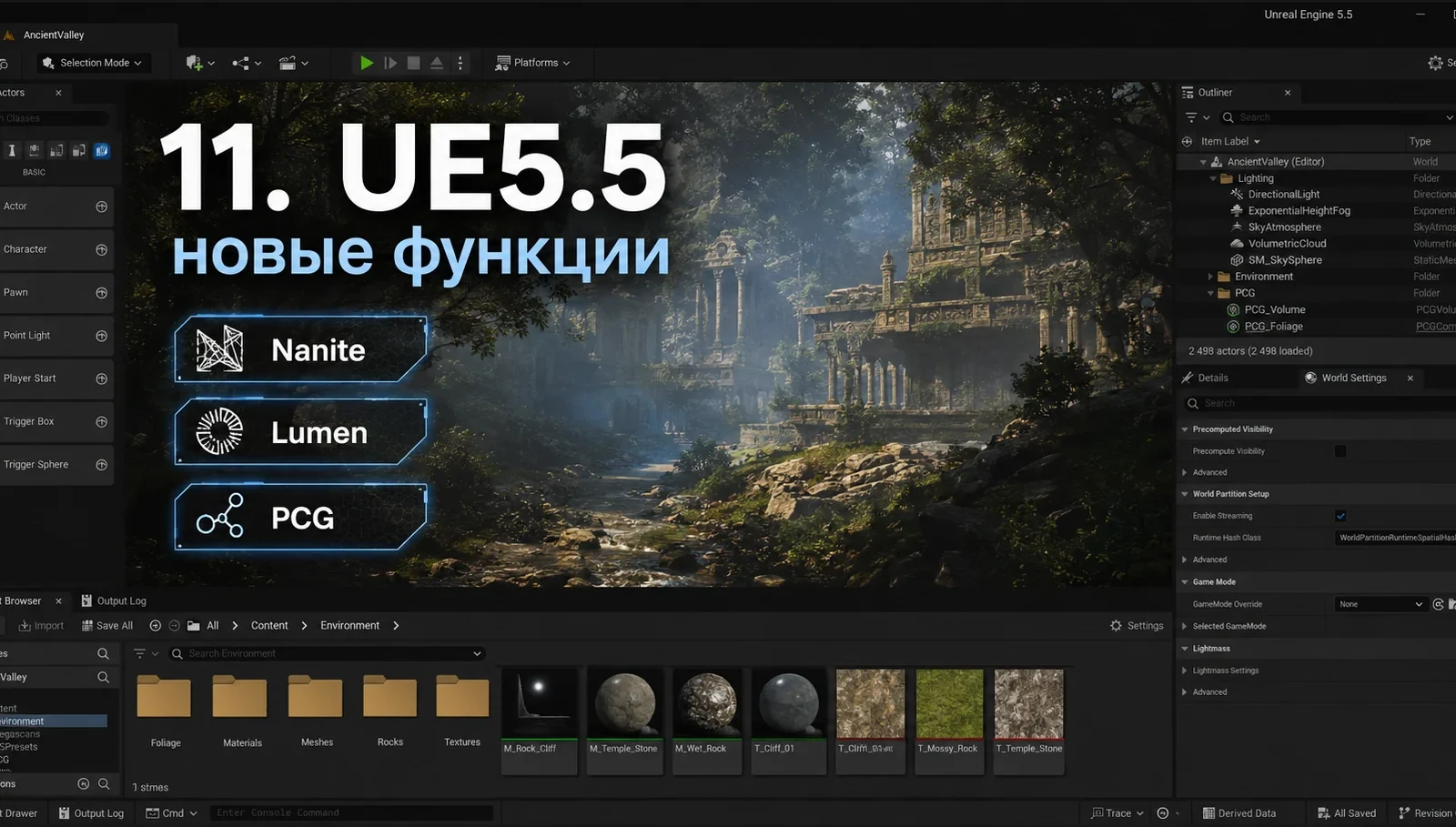Add Point Light with its plus icon
The height and width of the screenshot is (827, 1456).
tap(101, 336)
